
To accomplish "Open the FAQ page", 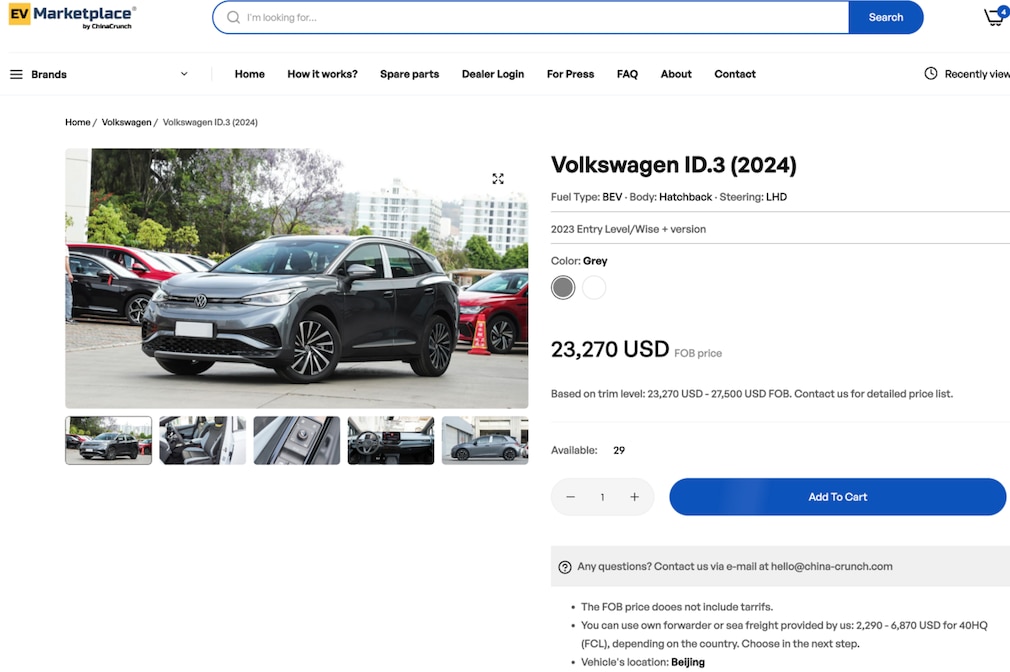I will (627, 74).
